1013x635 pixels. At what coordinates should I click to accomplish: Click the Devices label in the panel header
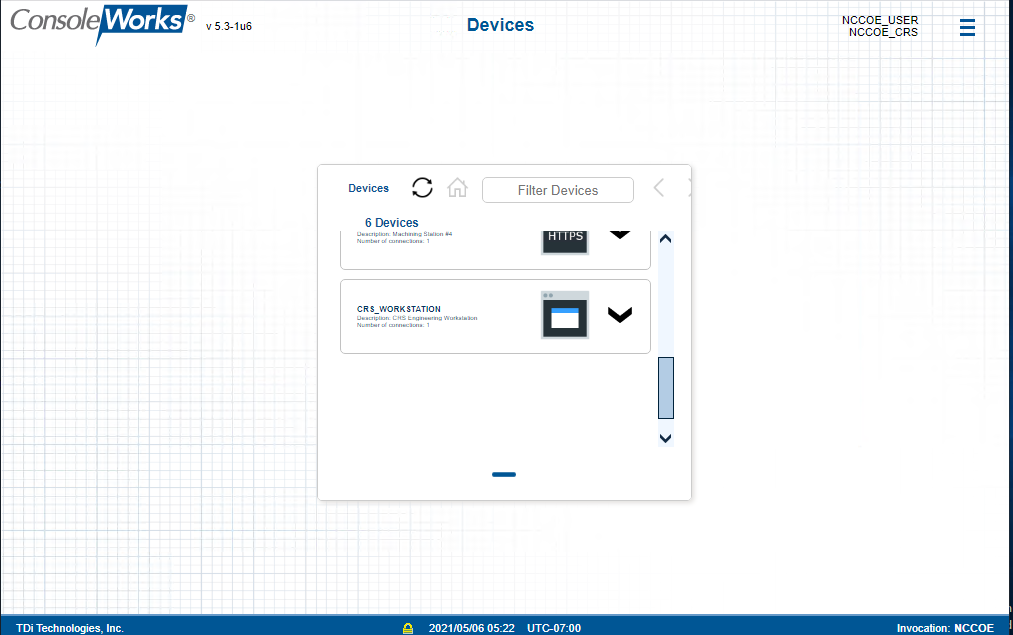click(368, 188)
